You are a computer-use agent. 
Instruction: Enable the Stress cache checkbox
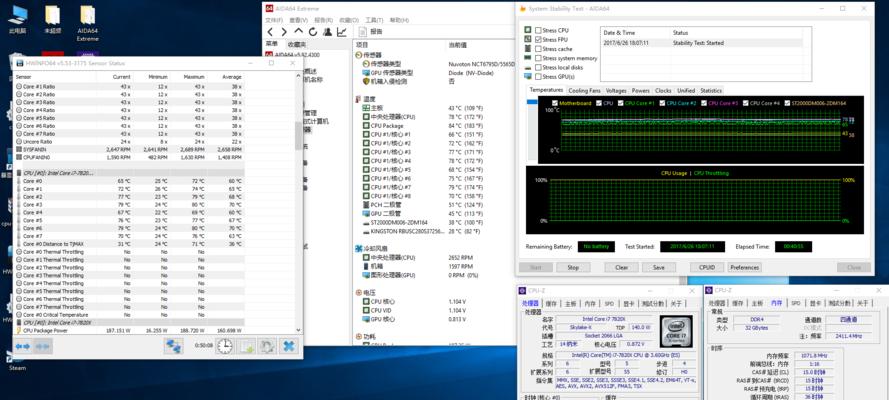coord(538,49)
